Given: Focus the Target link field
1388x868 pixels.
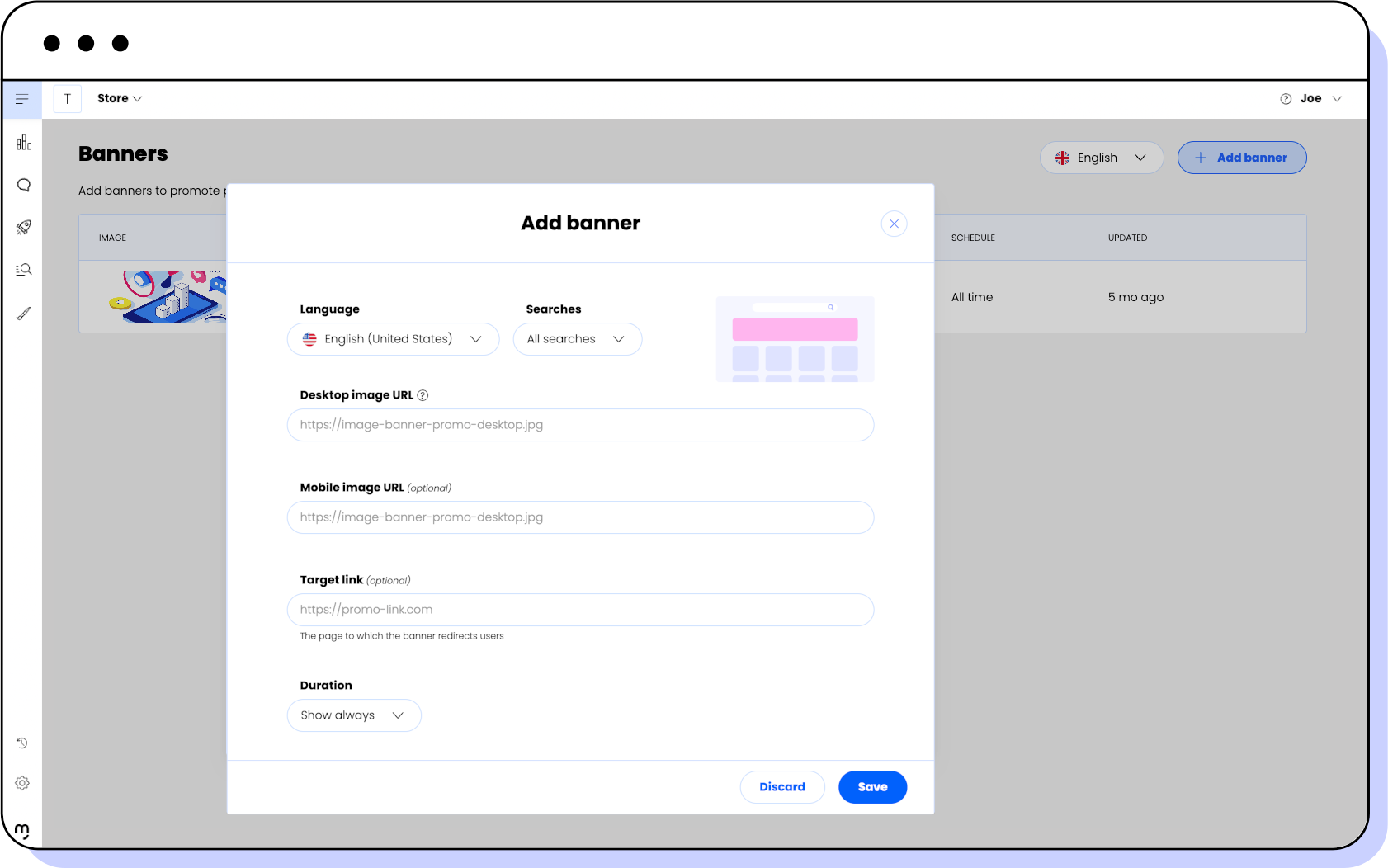Looking at the screenshot, I should click(x=581, y=610).
